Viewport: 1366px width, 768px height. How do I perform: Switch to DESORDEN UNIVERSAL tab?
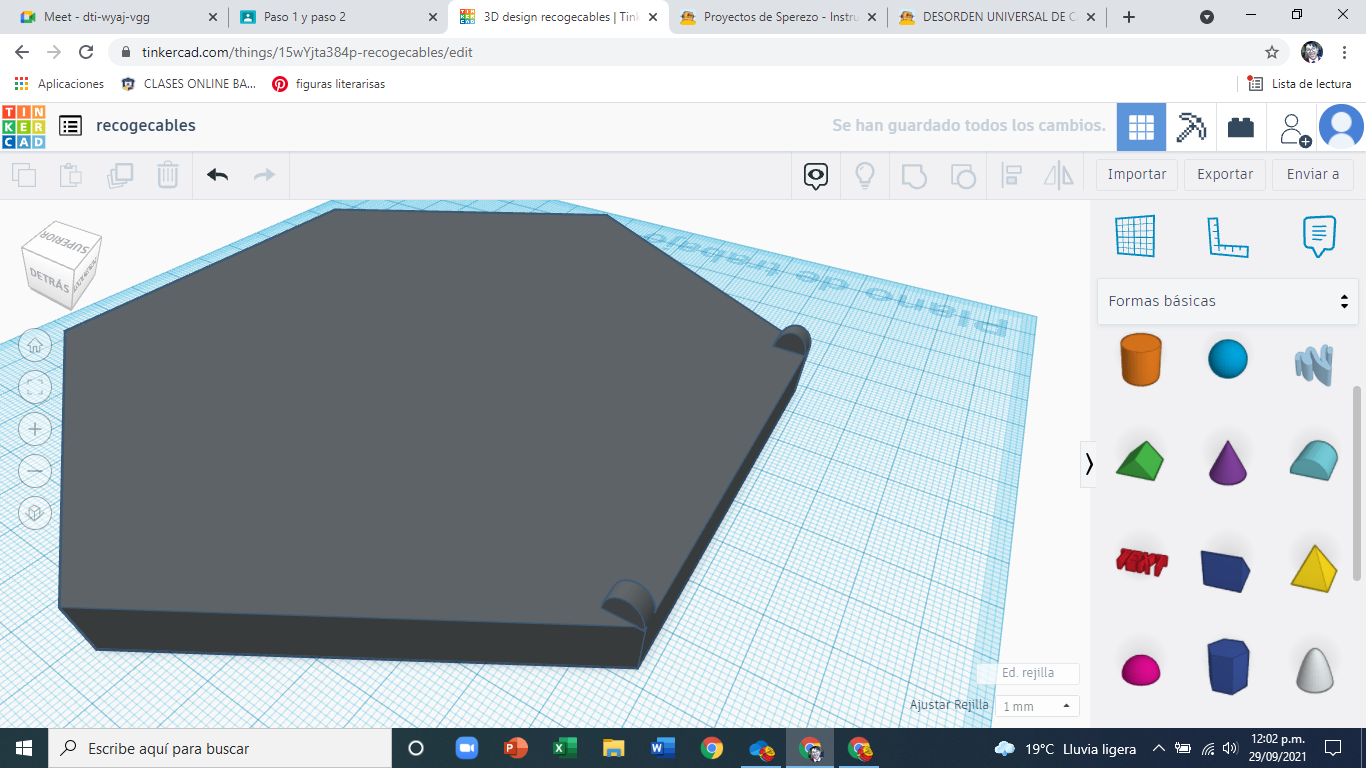point(998,17)
